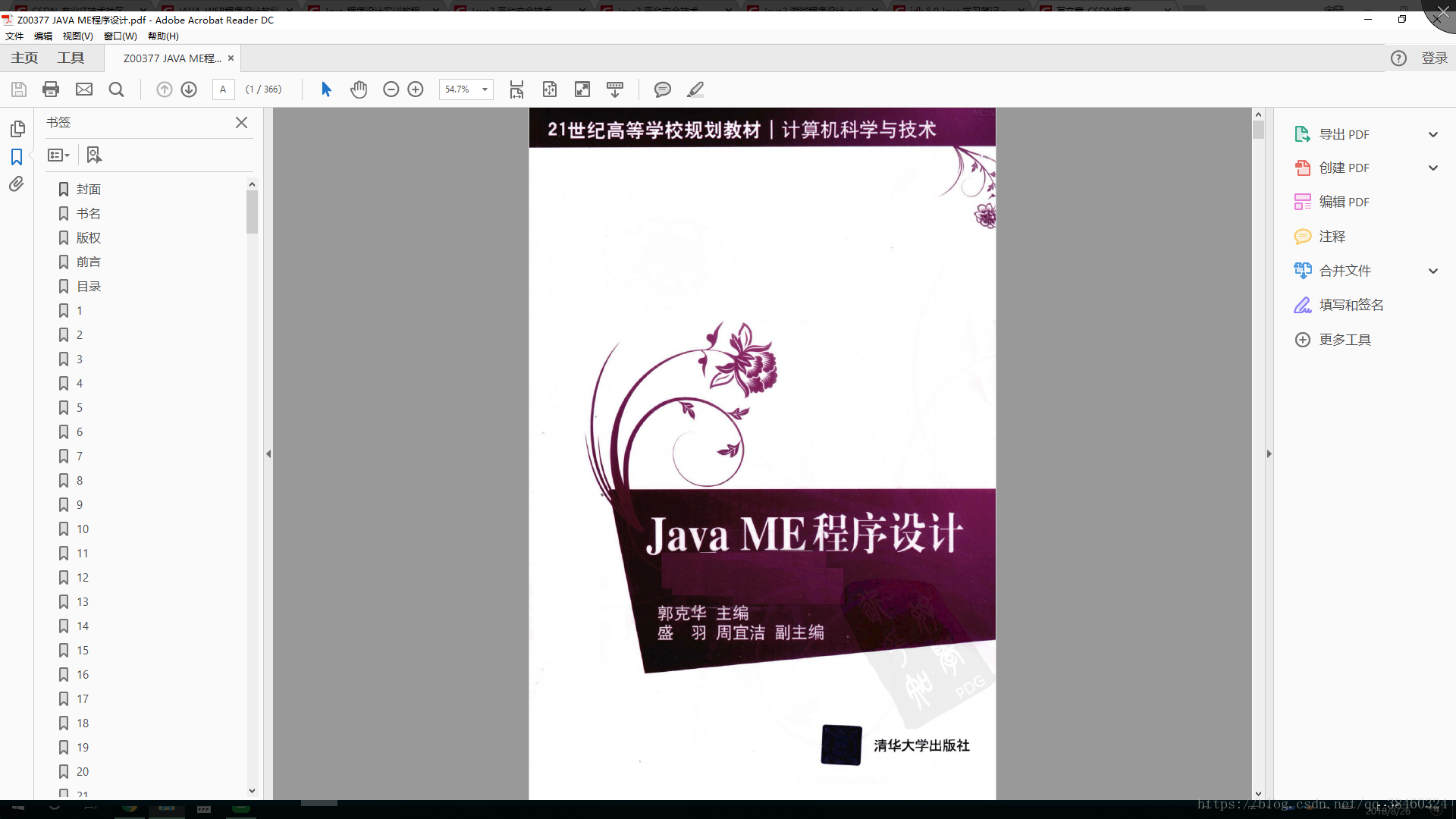Click the email envelope icon
The height and width of the screenshot is (819, 1456).
[84, 89]
